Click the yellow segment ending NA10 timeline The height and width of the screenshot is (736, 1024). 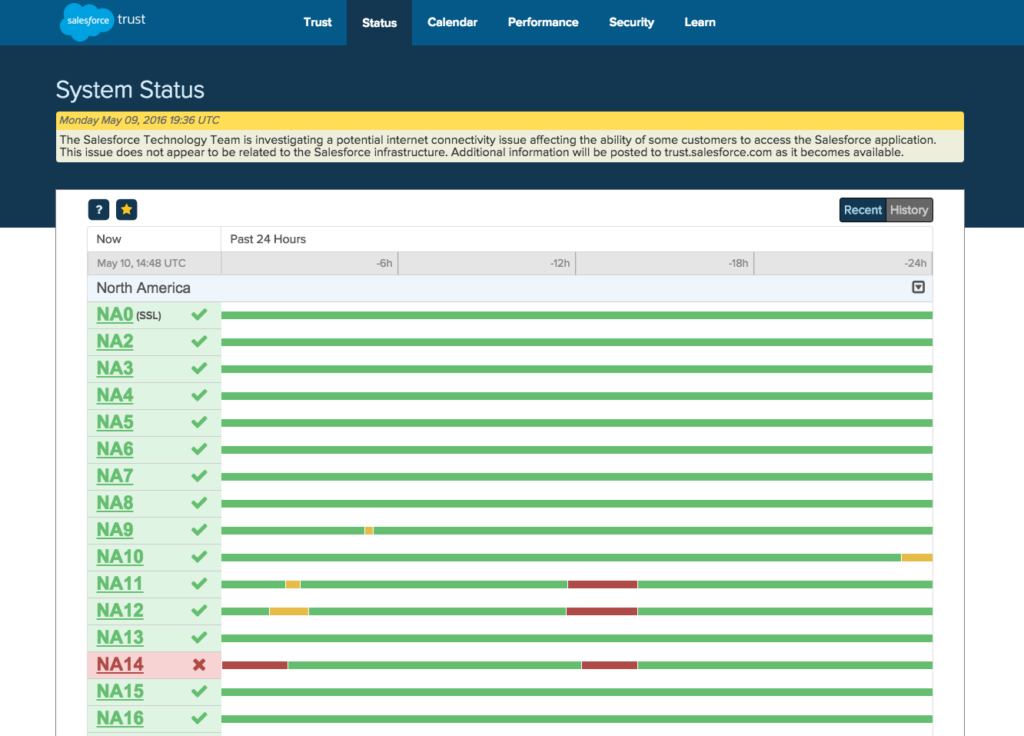pyautogui.click(x=917, y=557)
